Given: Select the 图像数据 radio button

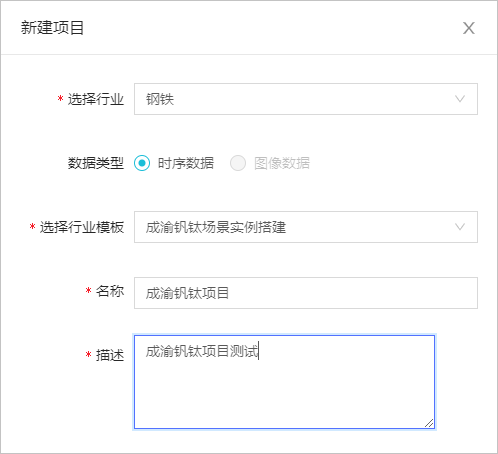Looking at the screenshot, I should click(238, 163).
